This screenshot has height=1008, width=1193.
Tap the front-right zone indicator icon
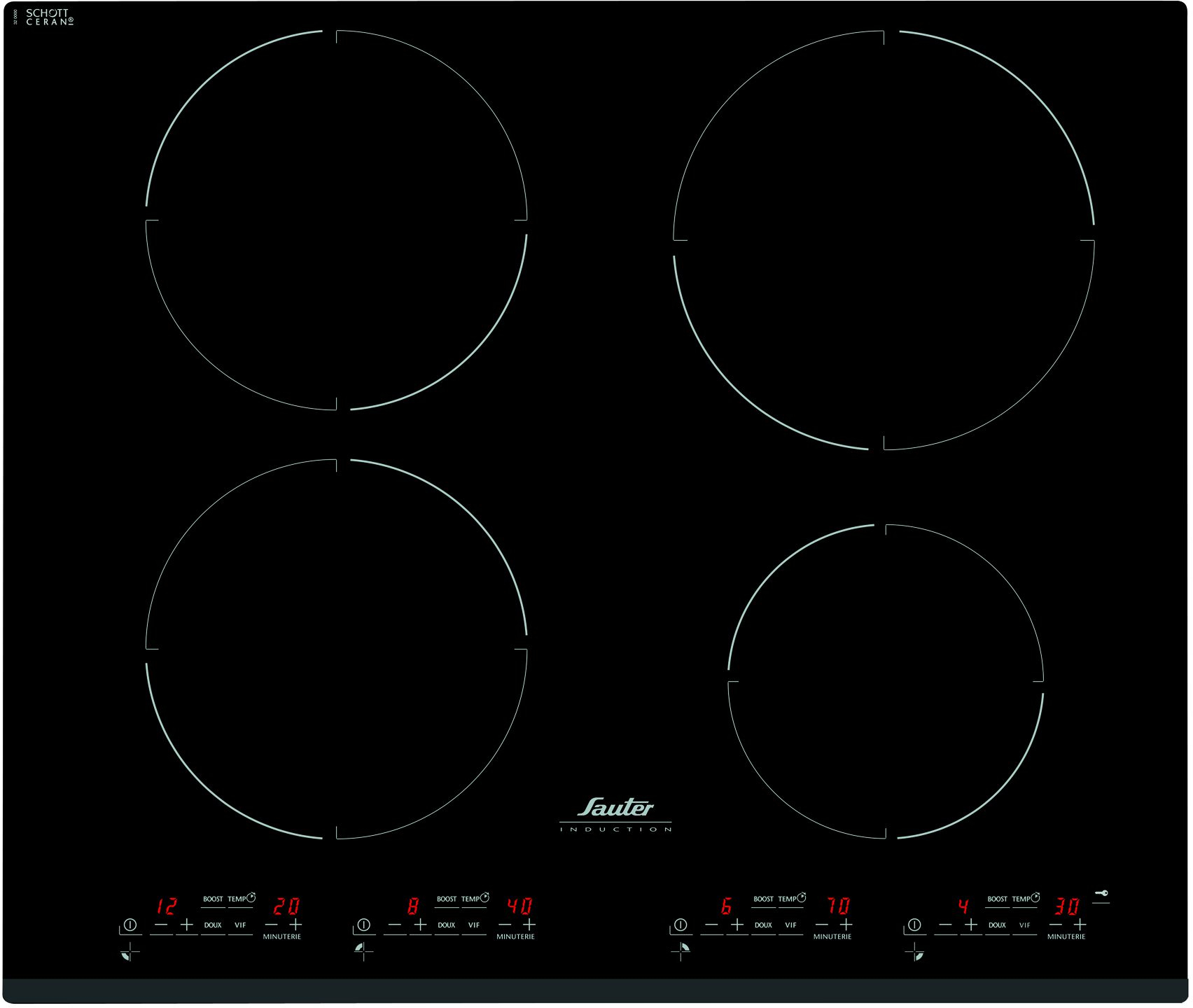click(915, 951)
